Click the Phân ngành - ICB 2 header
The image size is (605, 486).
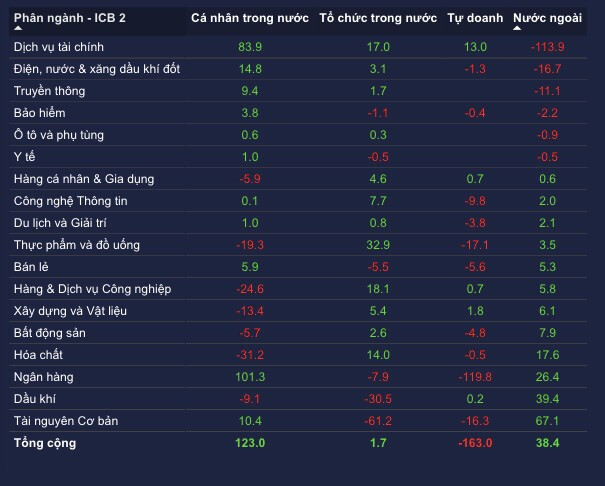(x=69, y=18)
